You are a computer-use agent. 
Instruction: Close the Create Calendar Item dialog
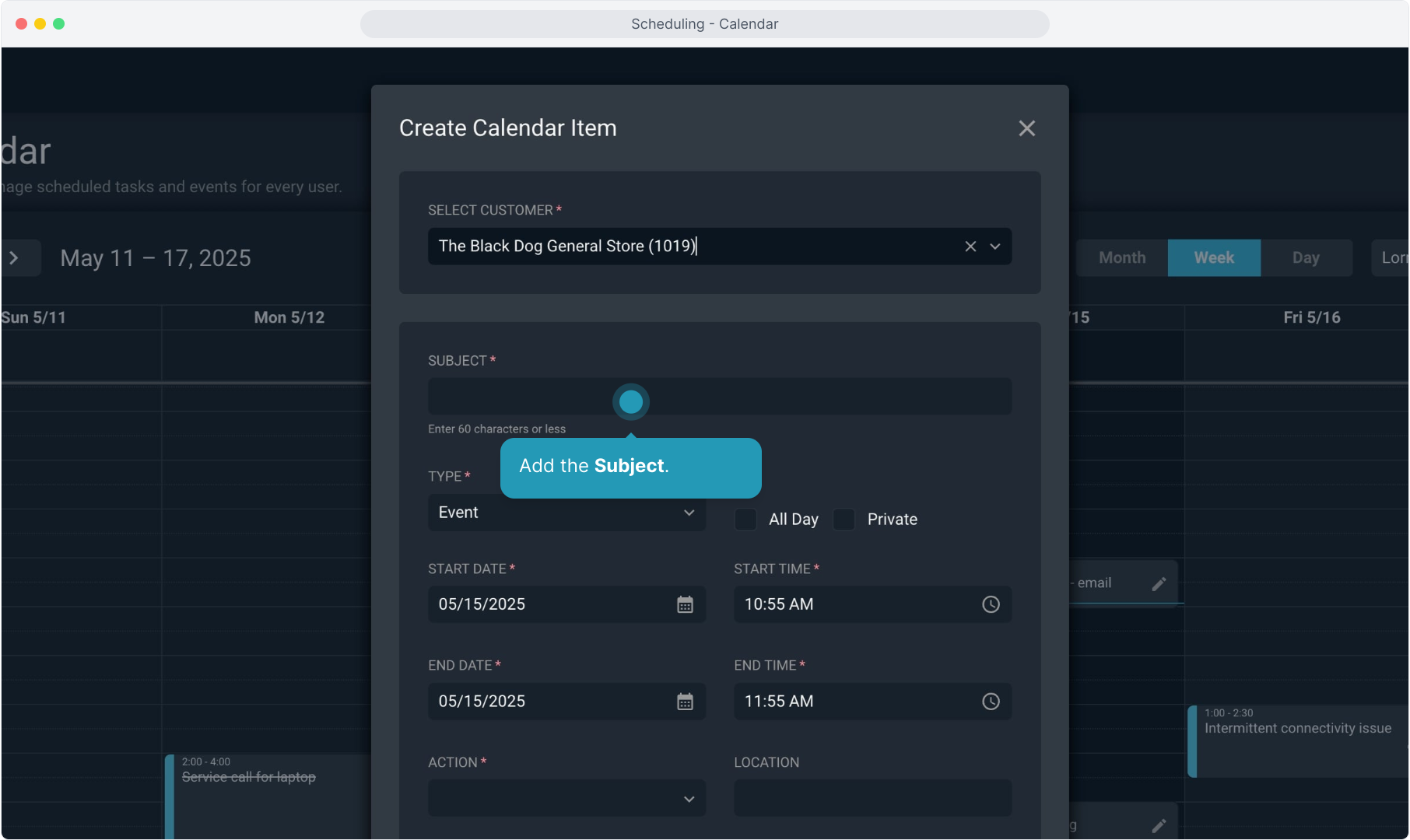click(x=1026, y=128)
